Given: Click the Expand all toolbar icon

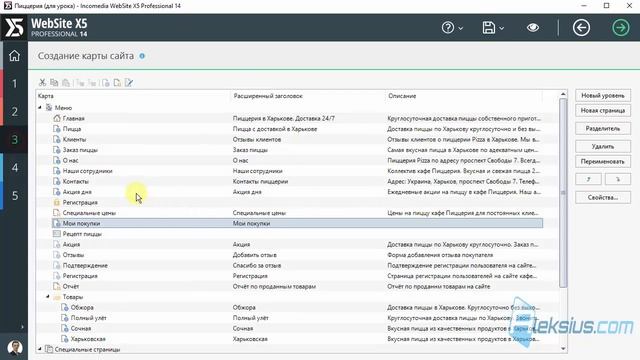Looking at the screenshot, I should point(80,83).
